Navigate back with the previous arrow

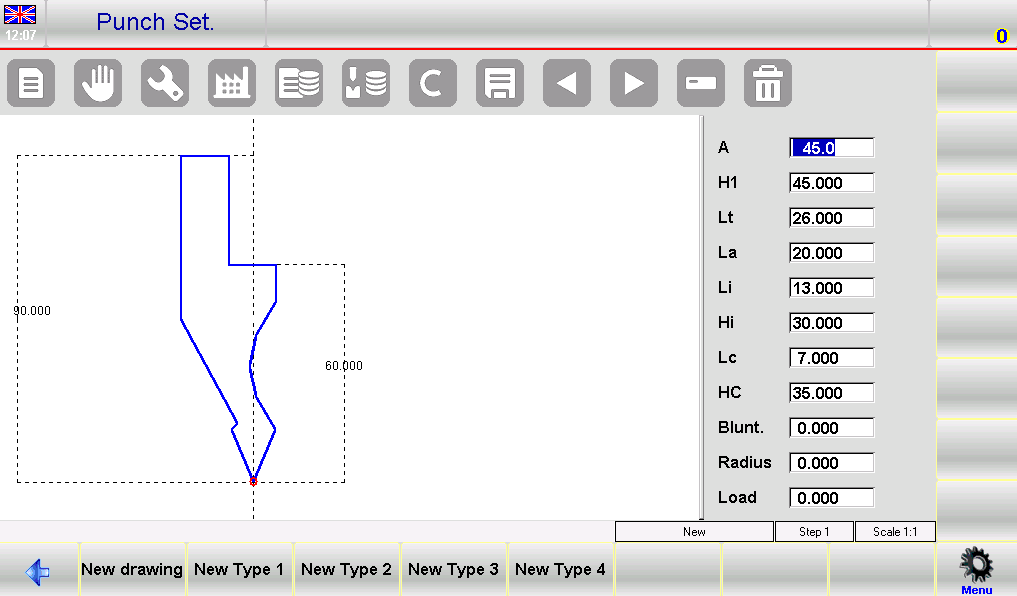[566, 83]
